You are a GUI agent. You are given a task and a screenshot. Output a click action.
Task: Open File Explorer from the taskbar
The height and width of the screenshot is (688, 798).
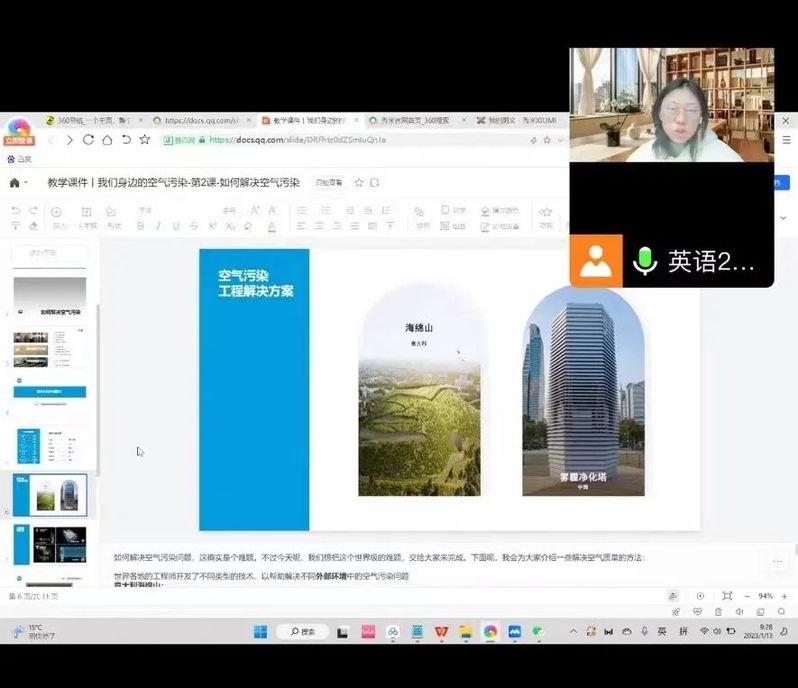(x=466, y=632)
